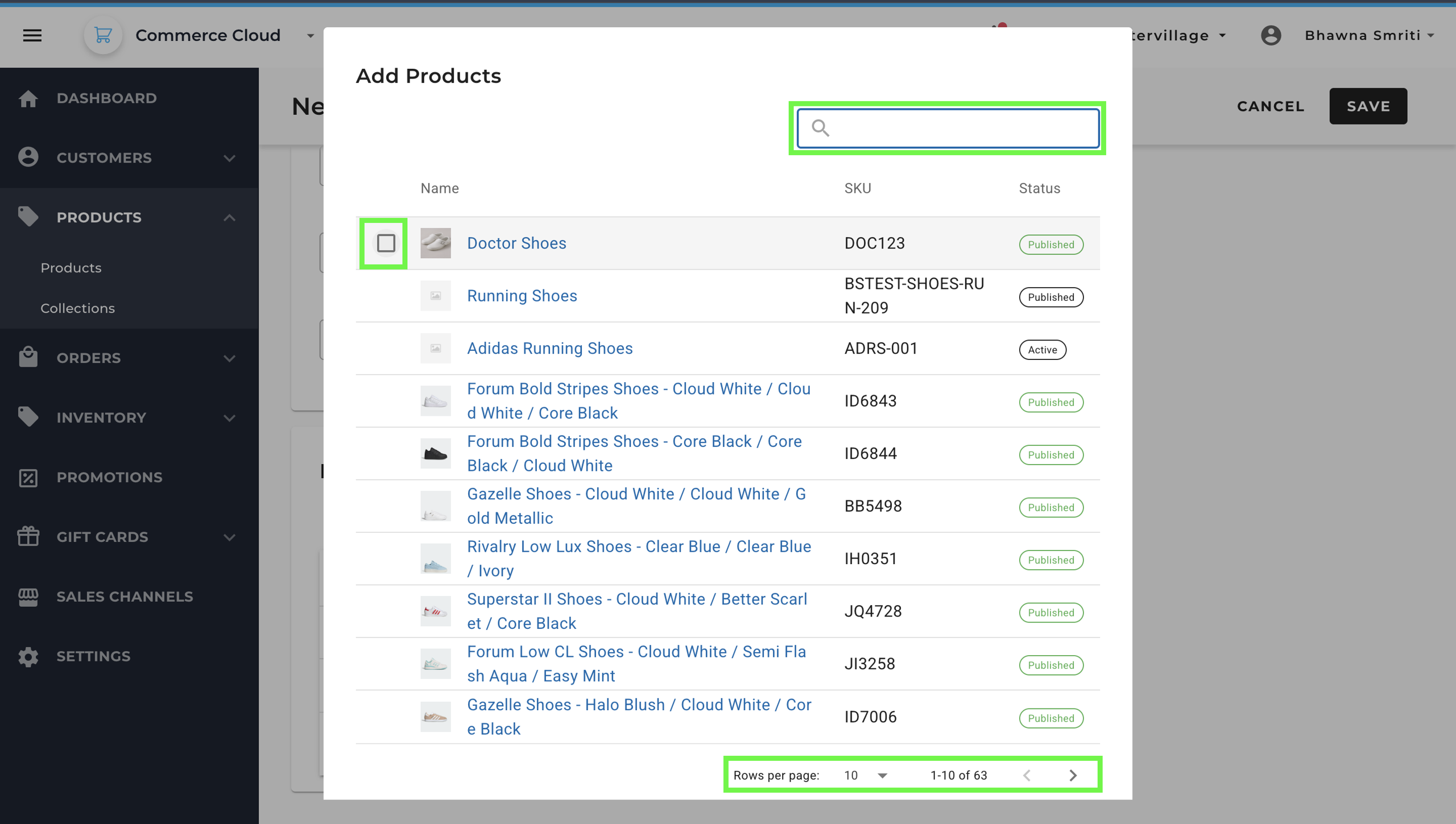Click the hamburger menu icon
Image resolution: width=1456 pixels, height=824 pixels.
(32, 35)
